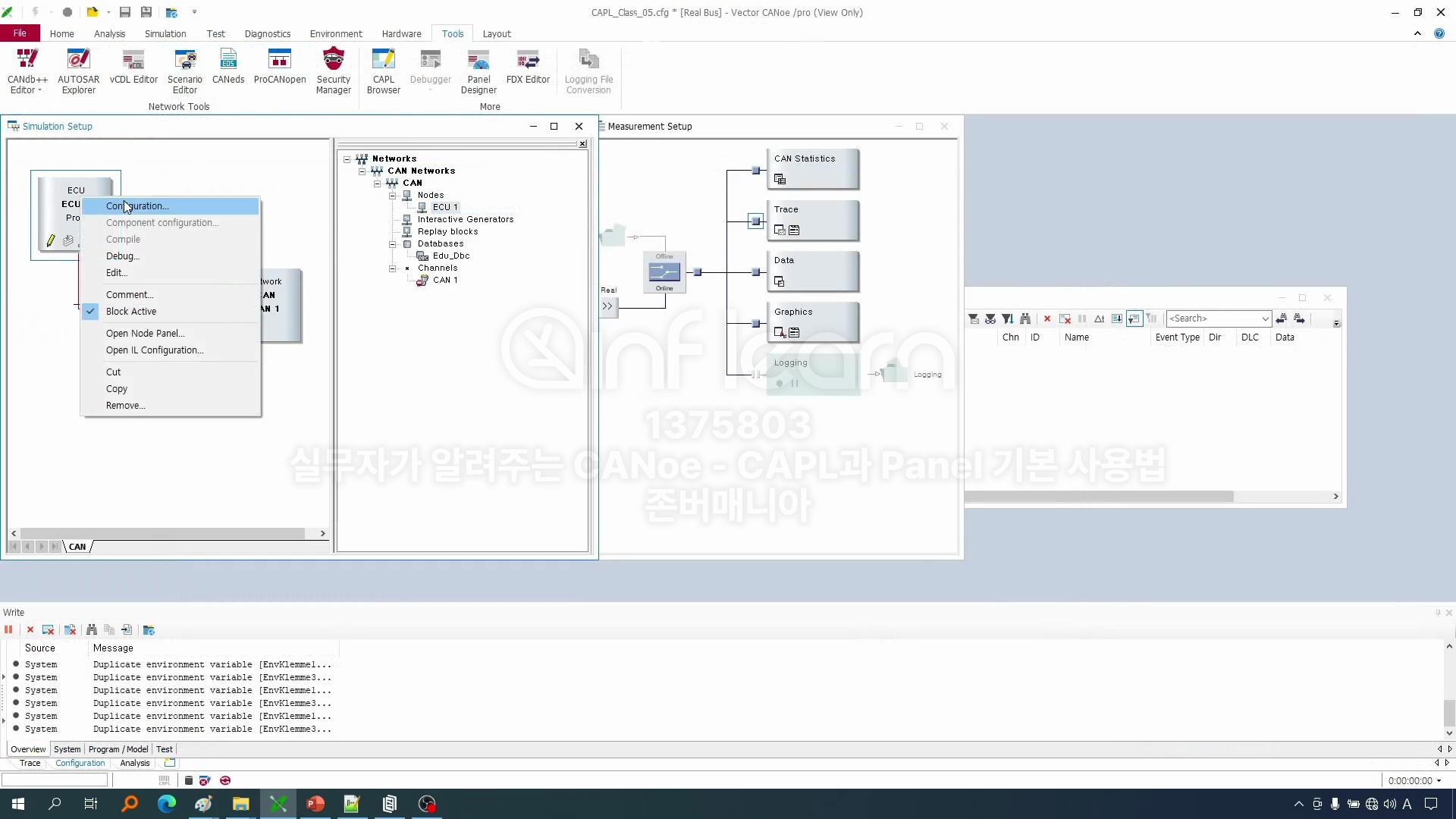Toggle the hotspot before Graphics block

755,324
